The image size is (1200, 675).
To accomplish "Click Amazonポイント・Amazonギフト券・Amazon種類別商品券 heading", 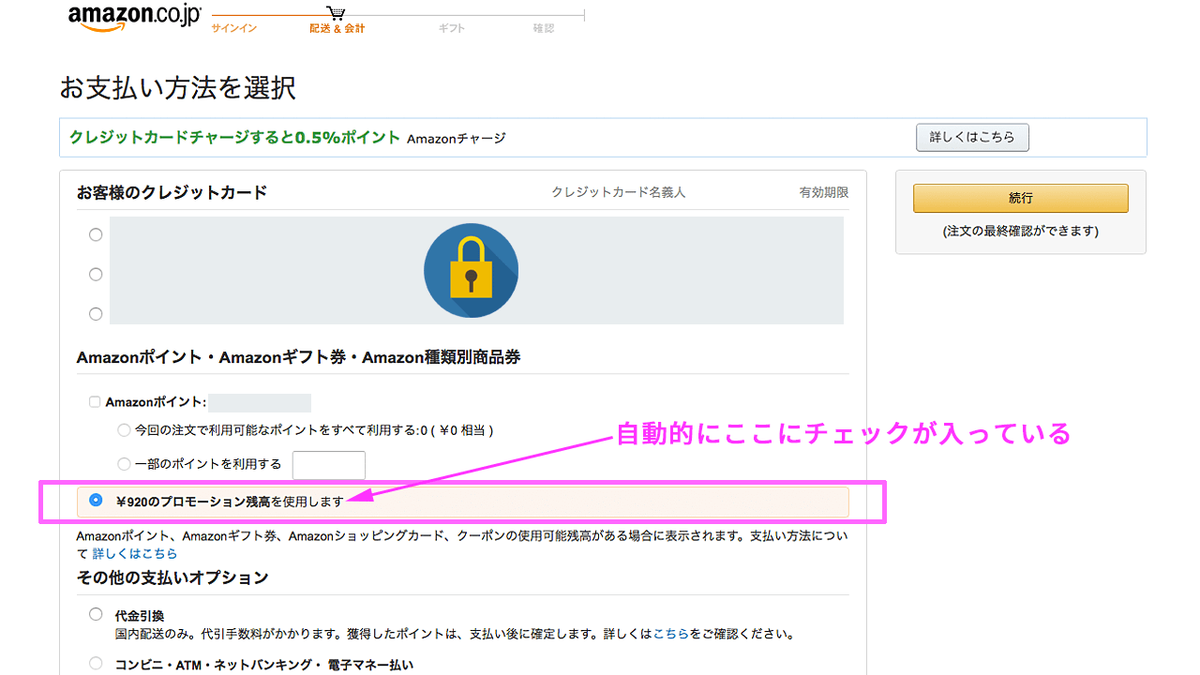I will click(298, 357).
